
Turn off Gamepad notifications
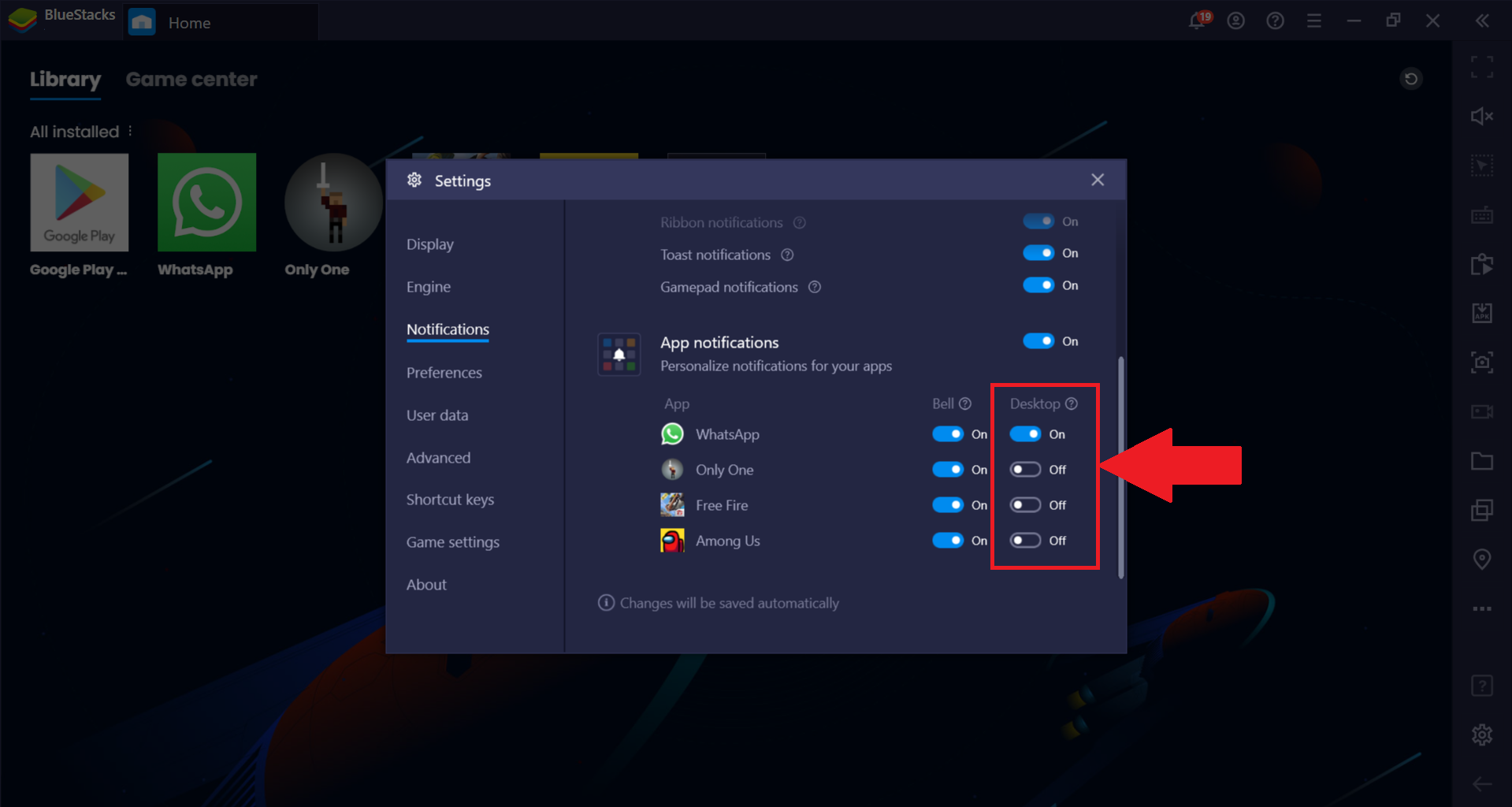coord(1038,285)
